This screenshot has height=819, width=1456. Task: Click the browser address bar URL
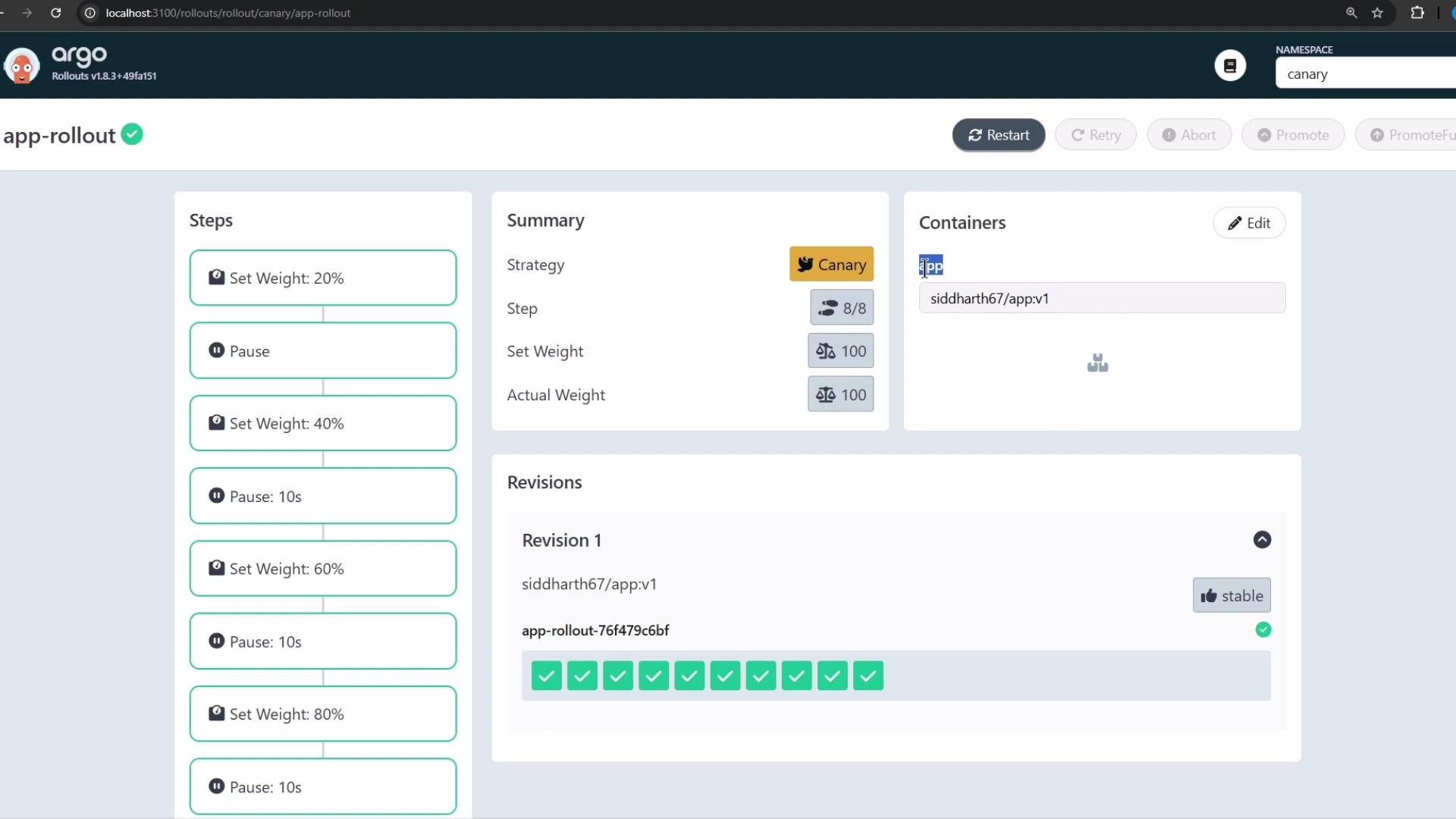(228, 14)
